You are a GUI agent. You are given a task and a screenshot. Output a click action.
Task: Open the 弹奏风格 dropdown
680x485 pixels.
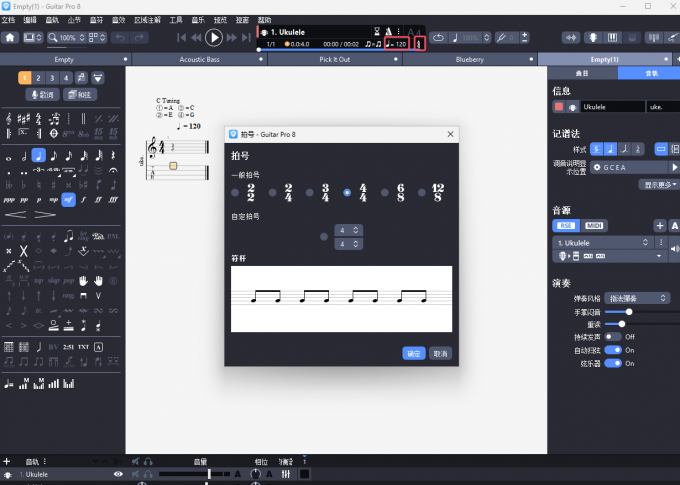click(x=636, y=298)
